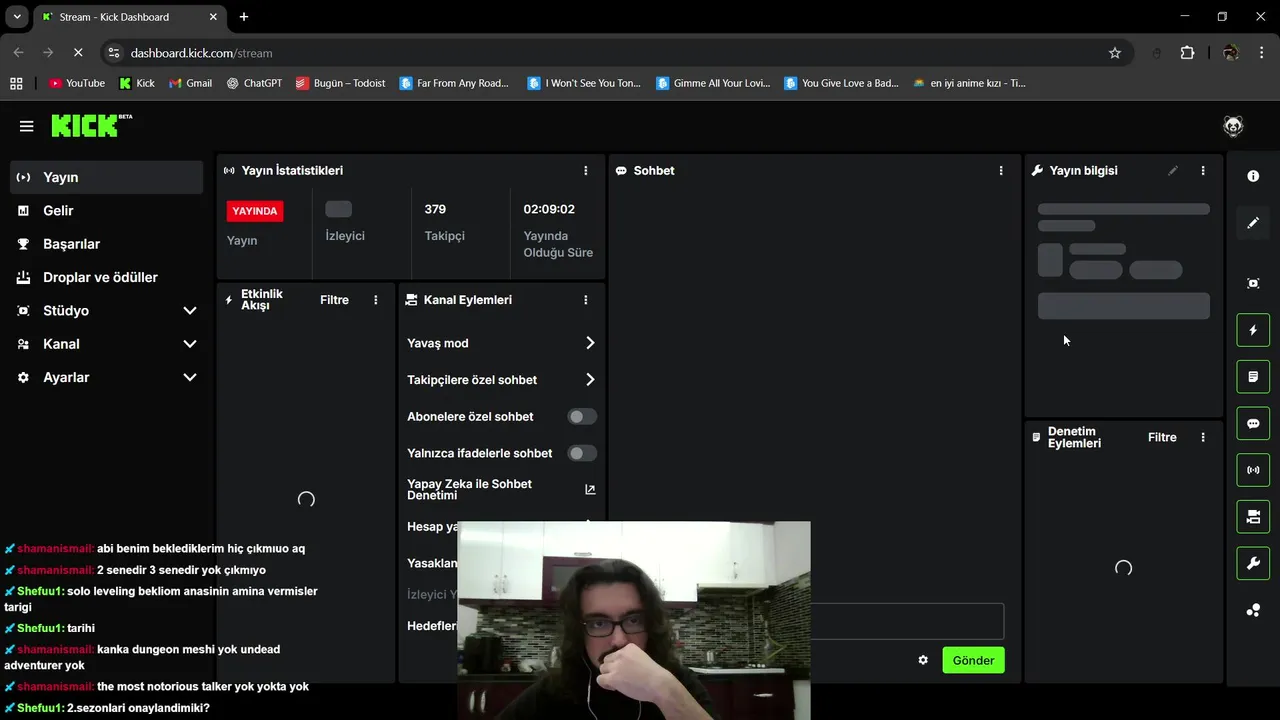The height and width of the screenshot is (720, 1280).
Task: Open Droplar ve ödüller in navigation
Action: point(107,277)
